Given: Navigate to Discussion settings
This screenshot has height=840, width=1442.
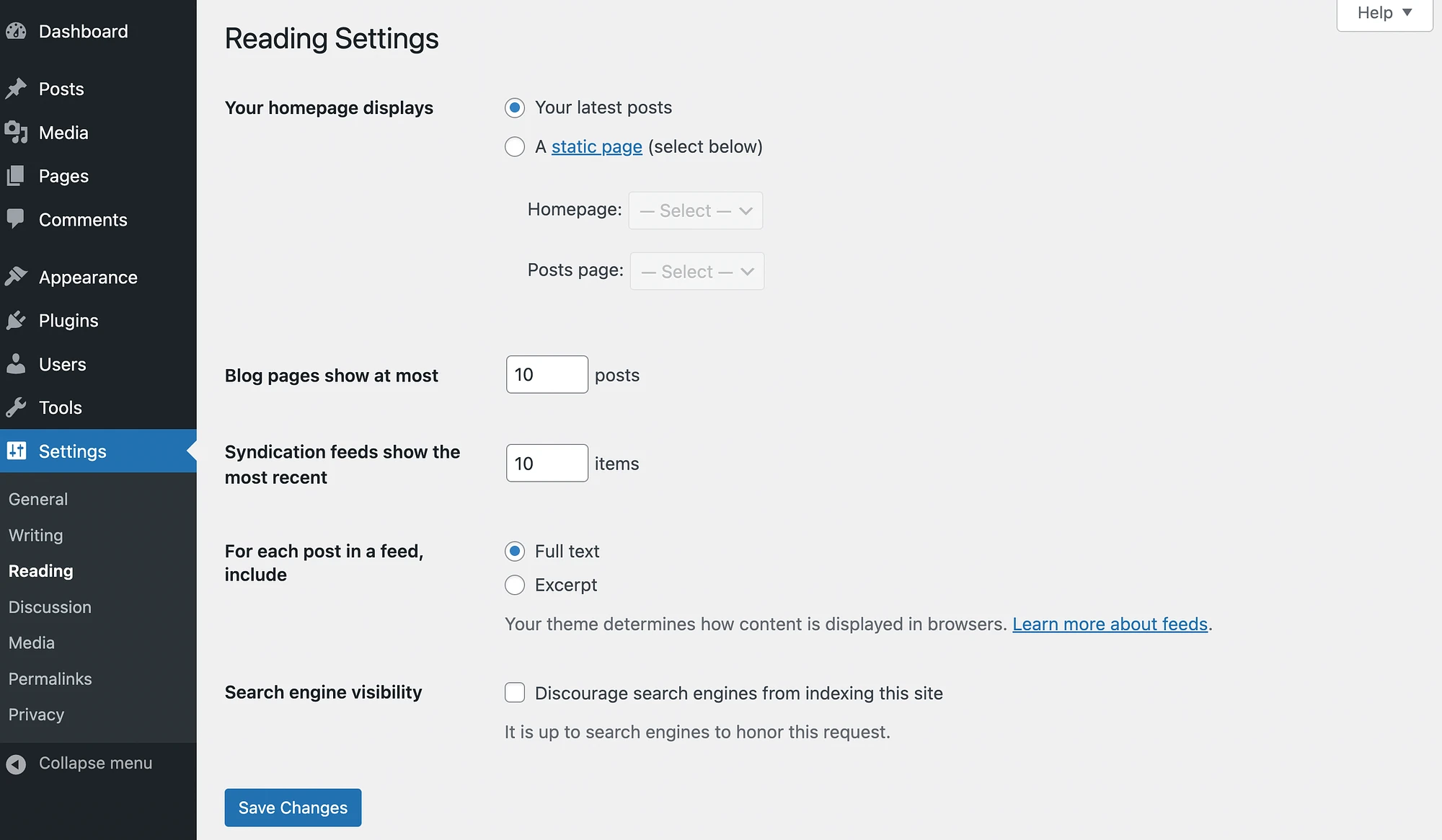Looking at the screenshot, I should pos(49,606).
